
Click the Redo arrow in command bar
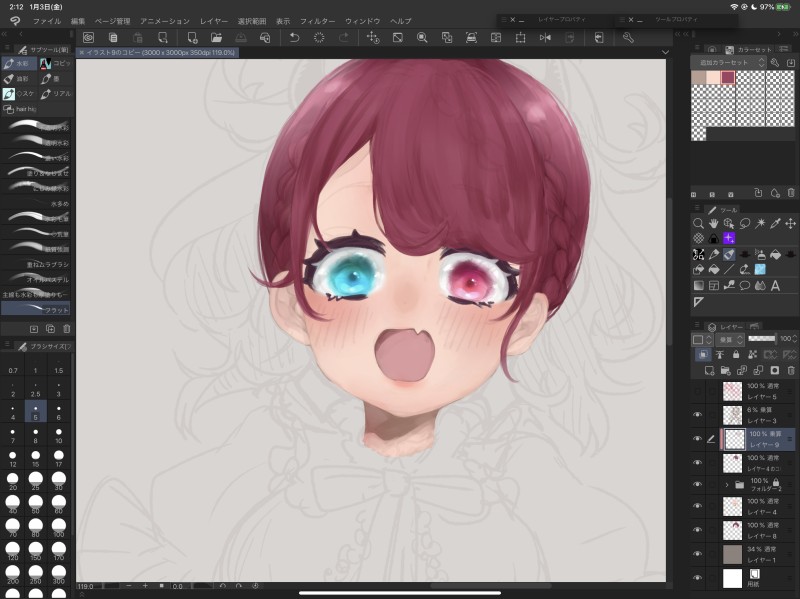[x=344, y=38]
